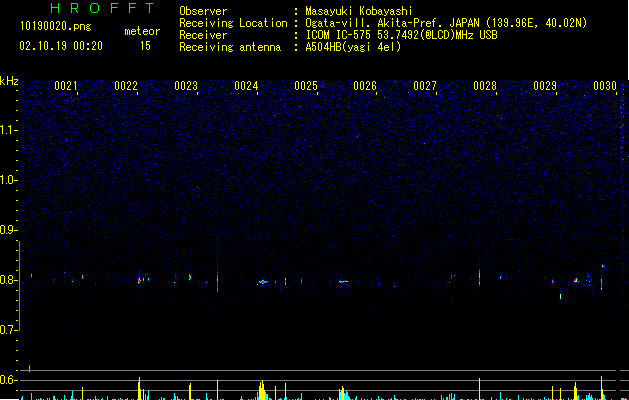Click the meteor echo at 0028

[x=479, y=277]
